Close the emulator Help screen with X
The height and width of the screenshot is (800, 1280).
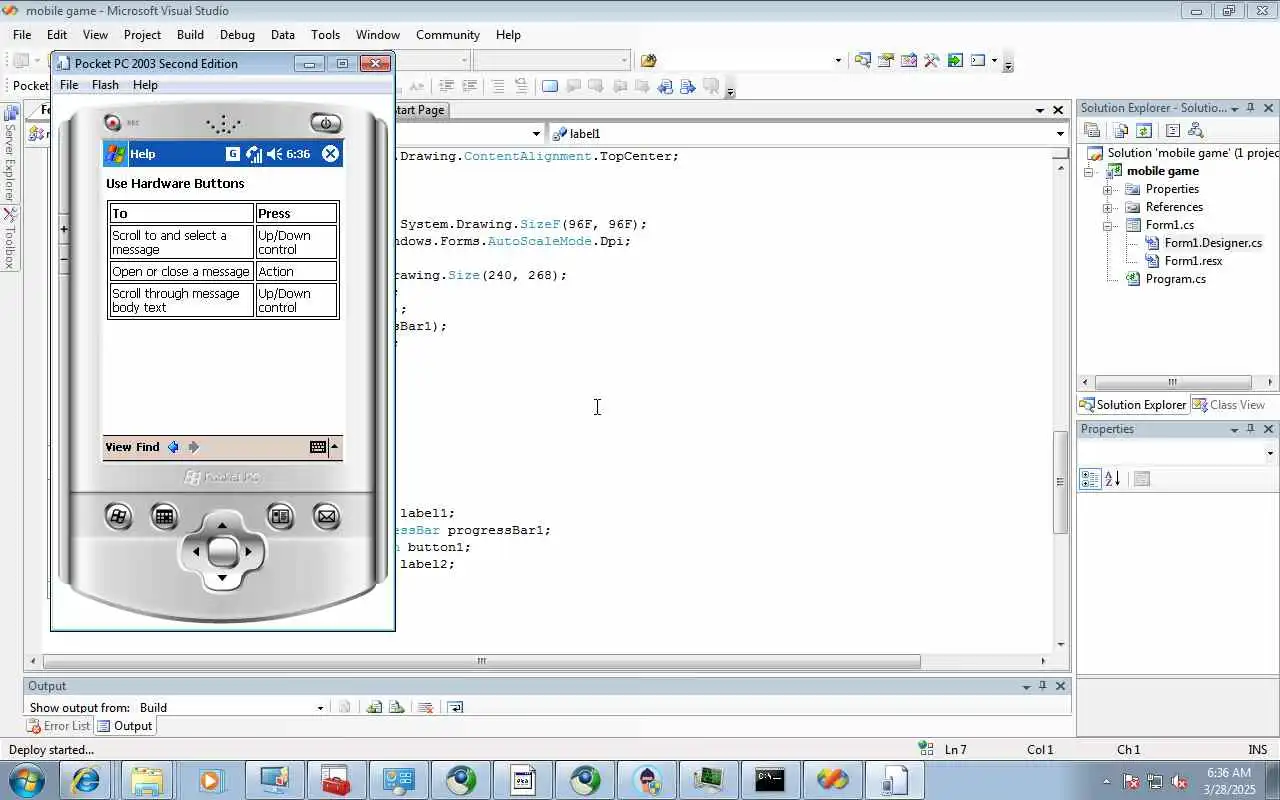pos(330,154)
